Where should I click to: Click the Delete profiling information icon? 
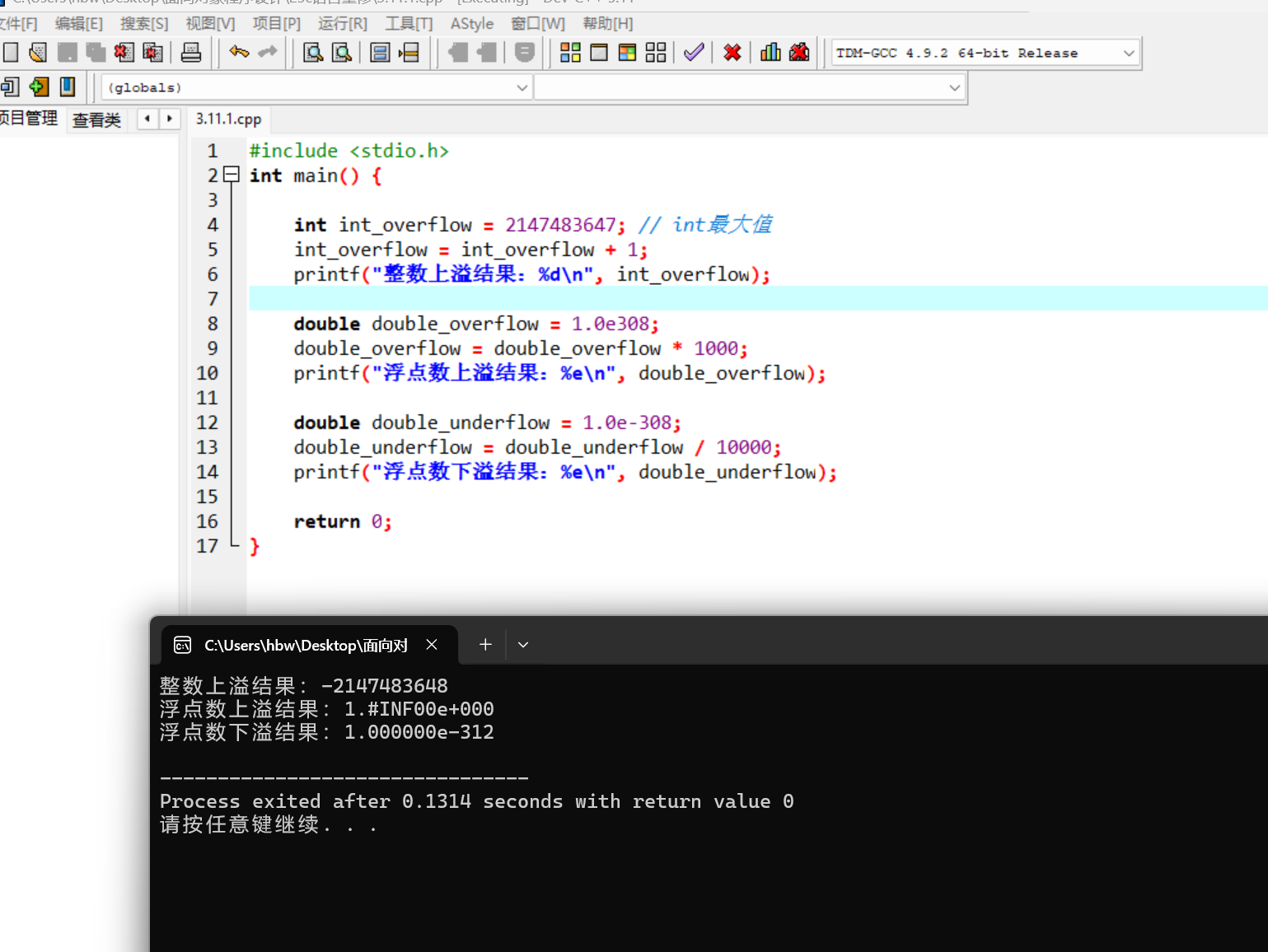click(x=799, y=53)
